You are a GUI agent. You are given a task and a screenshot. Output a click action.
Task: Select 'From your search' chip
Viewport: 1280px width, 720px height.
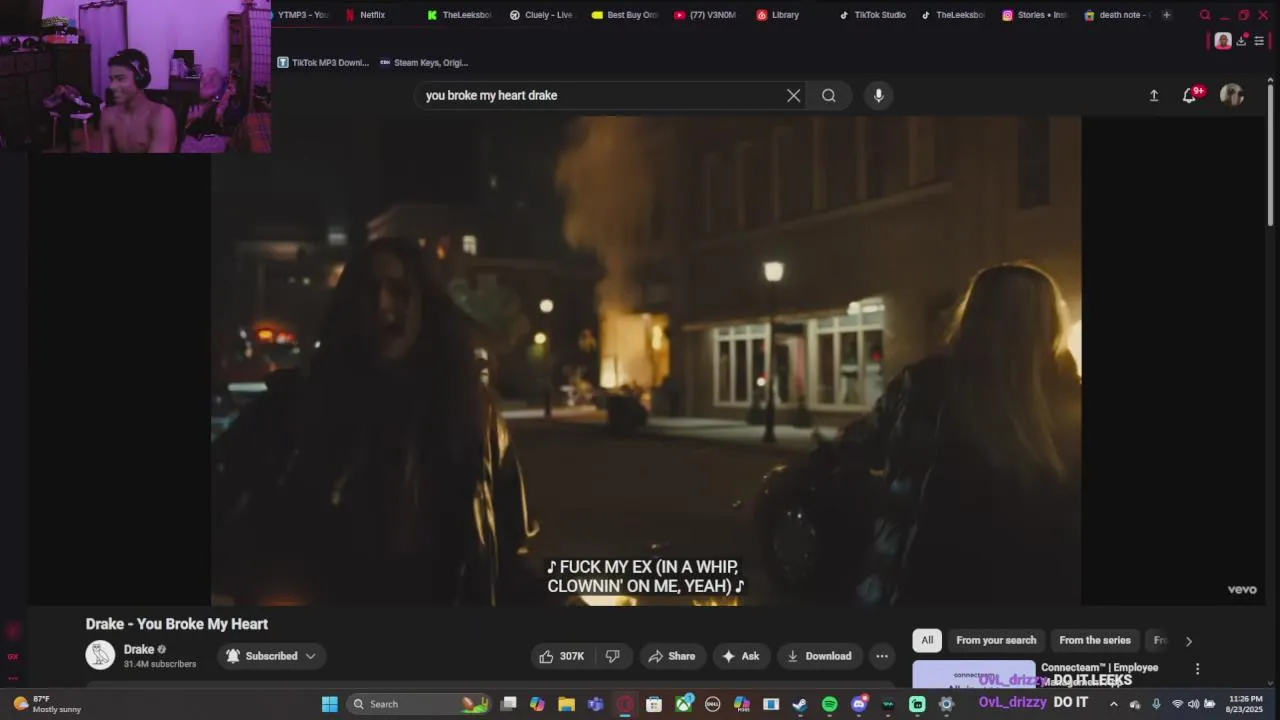(x=996, y=640)
